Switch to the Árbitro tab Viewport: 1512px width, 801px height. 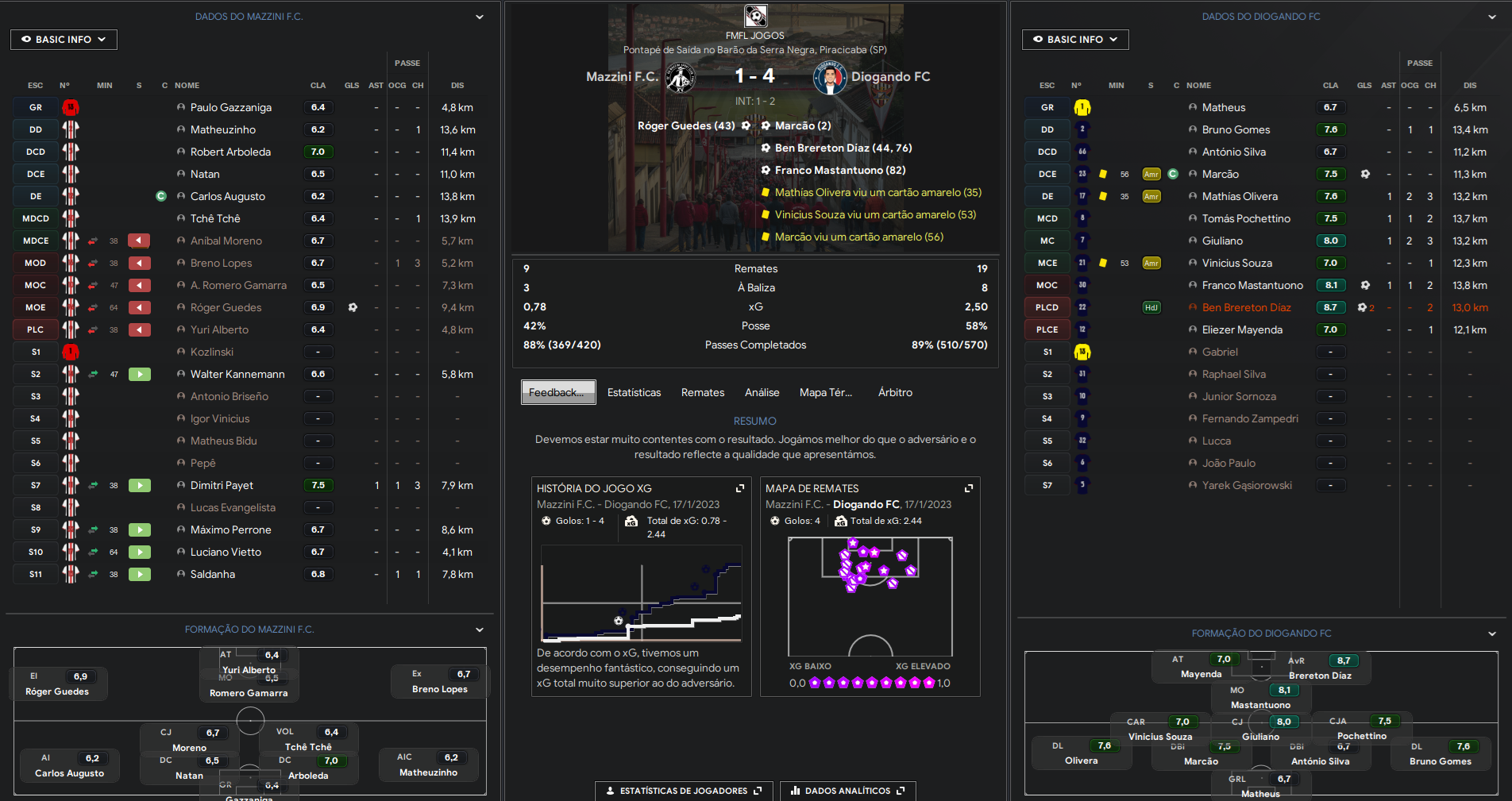(x=895, y=392)
